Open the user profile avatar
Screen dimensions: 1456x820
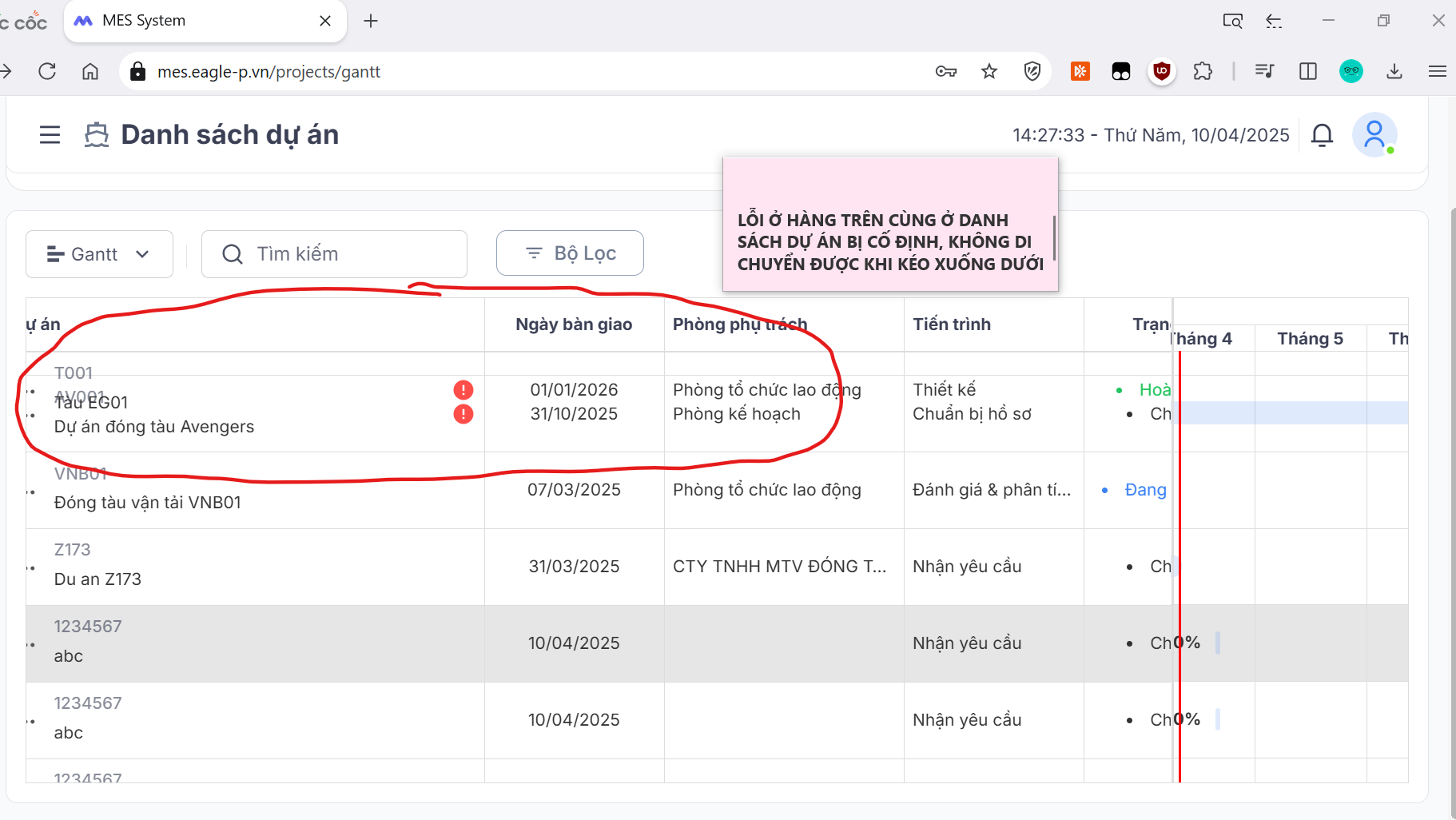pos(1374,135)
